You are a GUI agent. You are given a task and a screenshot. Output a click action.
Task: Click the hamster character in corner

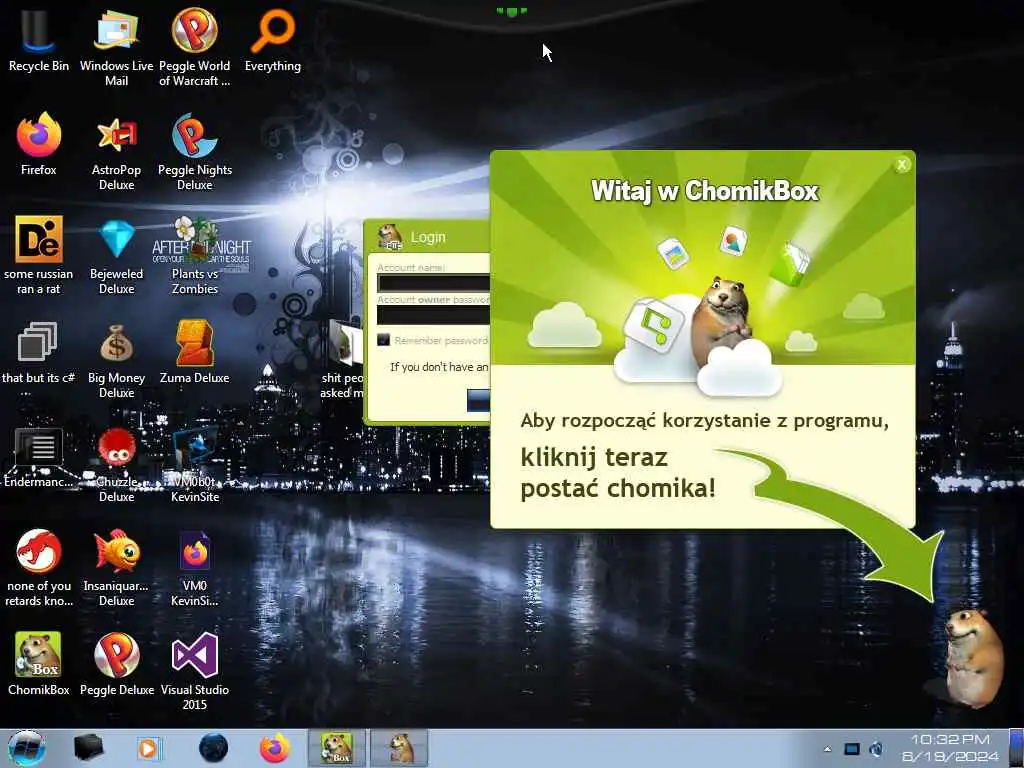972,658
